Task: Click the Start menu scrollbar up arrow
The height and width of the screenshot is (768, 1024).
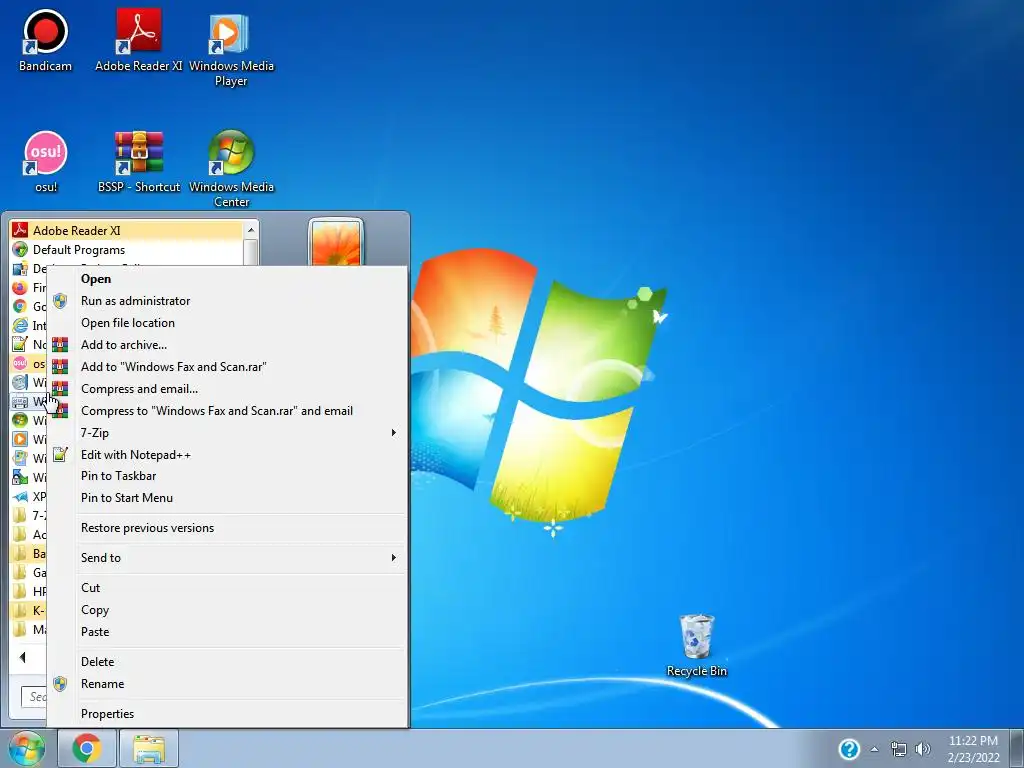Action: pyautogui.click(x=251, y=230)
